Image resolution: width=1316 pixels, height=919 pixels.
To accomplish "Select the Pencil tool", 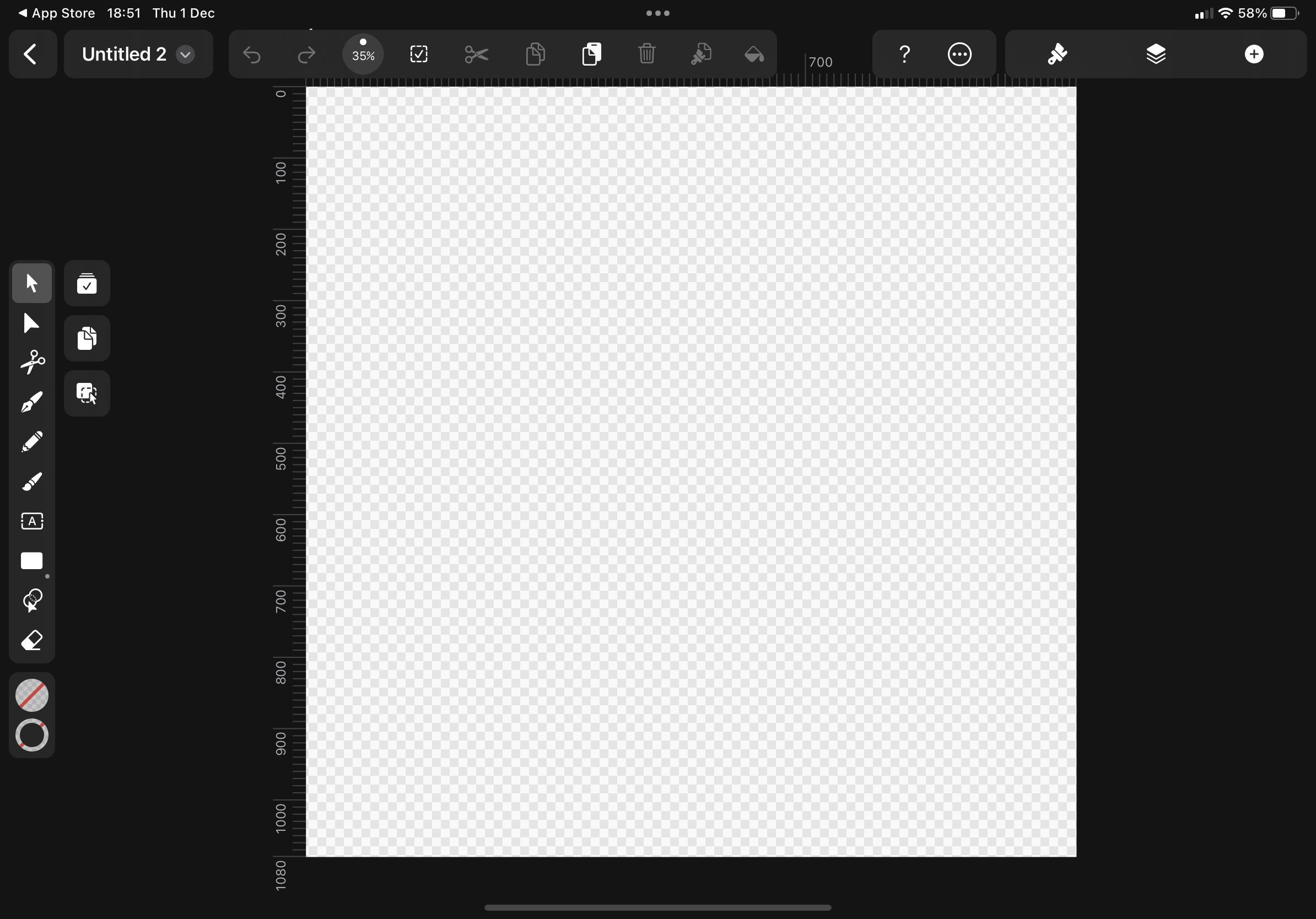I will pos(32,442).
